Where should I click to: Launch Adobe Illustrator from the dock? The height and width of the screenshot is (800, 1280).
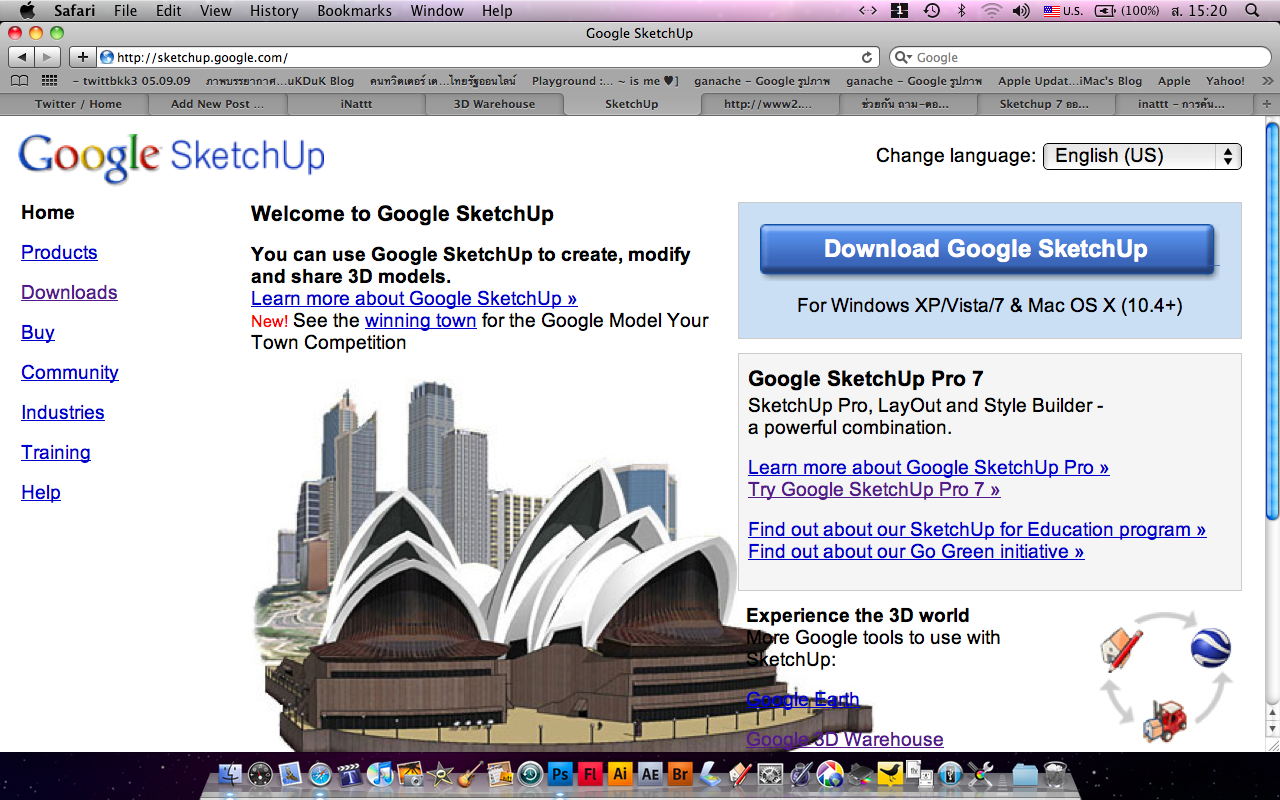620,773
